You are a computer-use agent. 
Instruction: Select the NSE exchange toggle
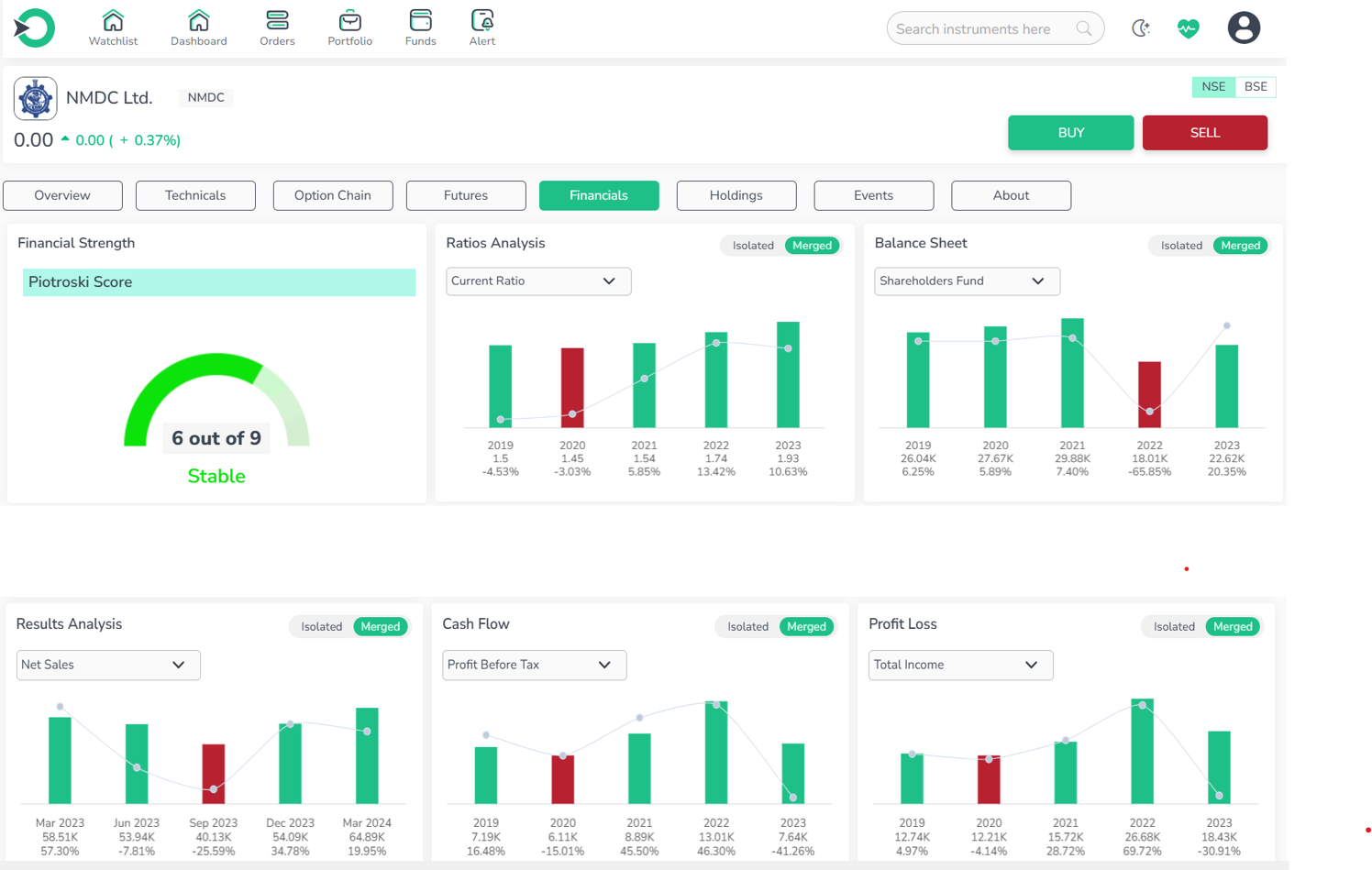tap(1213, 87)
